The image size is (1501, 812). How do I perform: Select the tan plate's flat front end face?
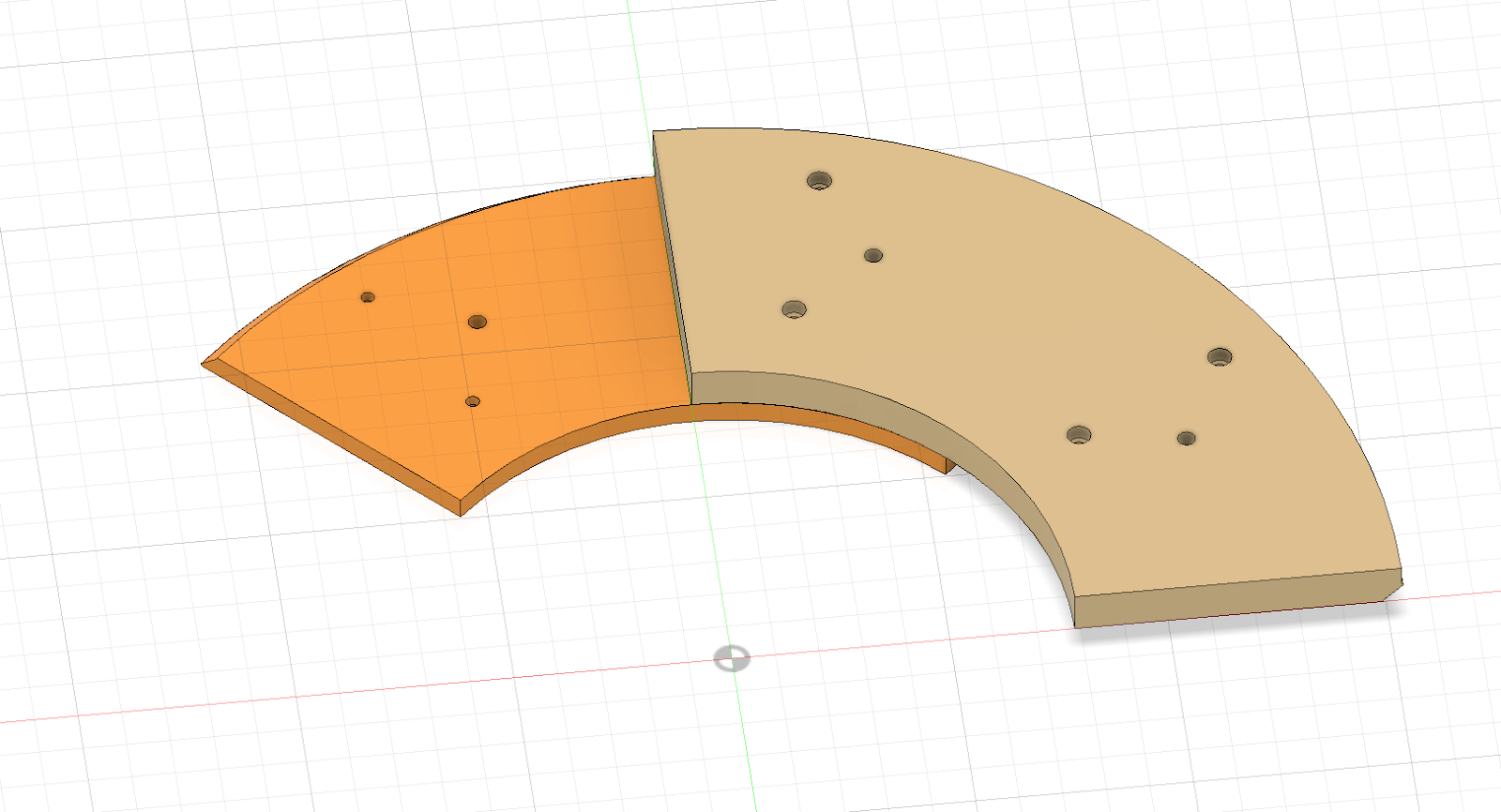1236,598
